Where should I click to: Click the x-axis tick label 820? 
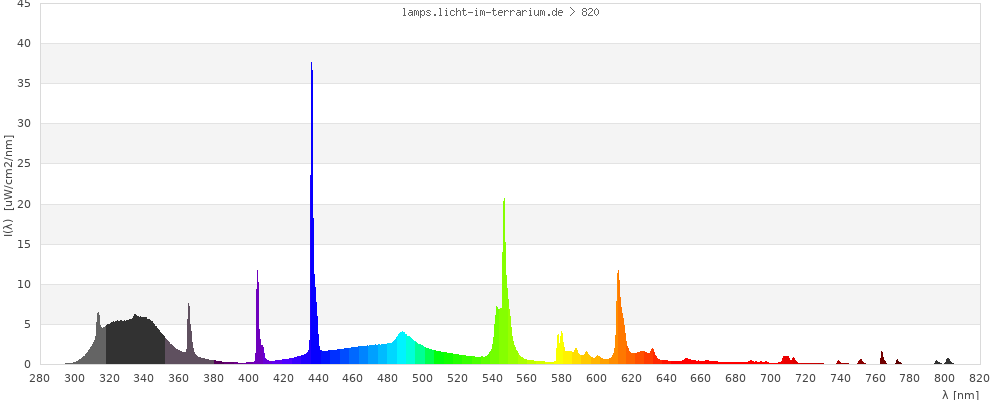tap(980, 378)
